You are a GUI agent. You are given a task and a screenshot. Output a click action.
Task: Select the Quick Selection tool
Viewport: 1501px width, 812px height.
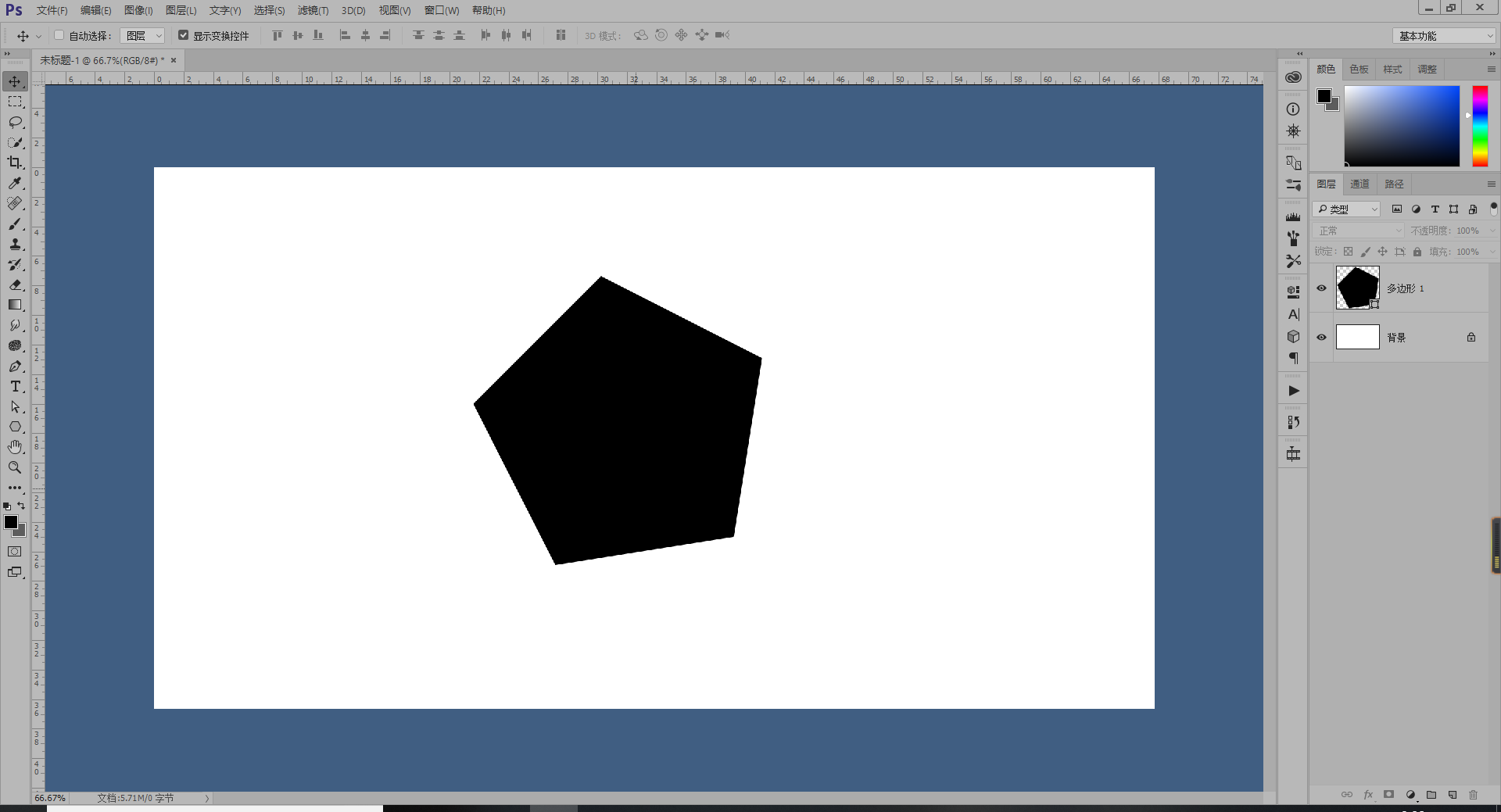coord(15,142)
